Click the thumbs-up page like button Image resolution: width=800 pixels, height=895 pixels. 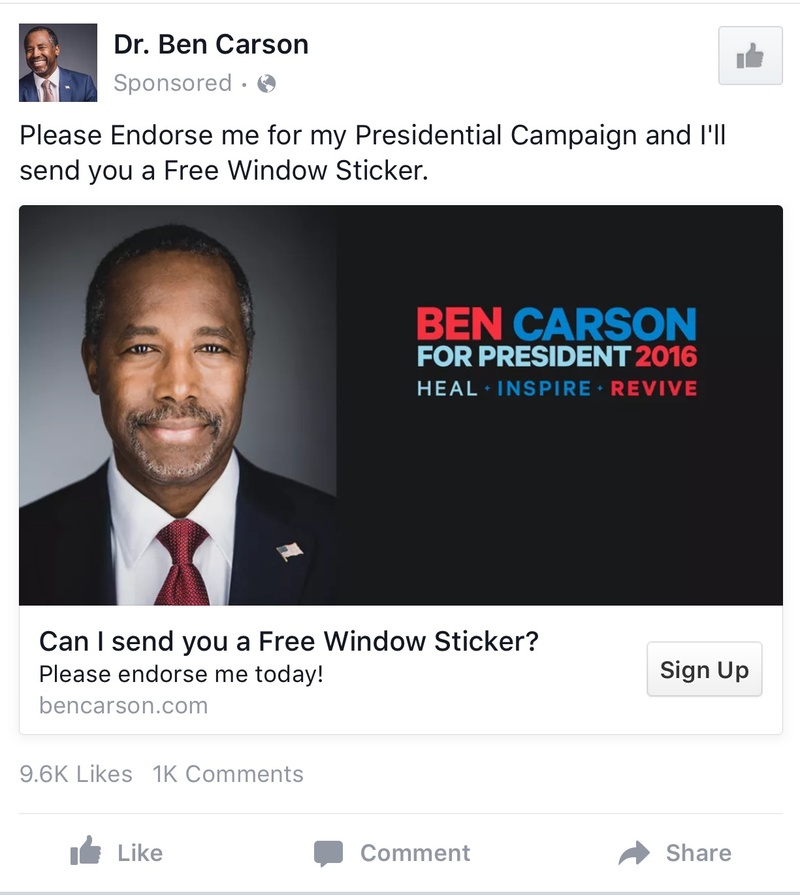750,55
